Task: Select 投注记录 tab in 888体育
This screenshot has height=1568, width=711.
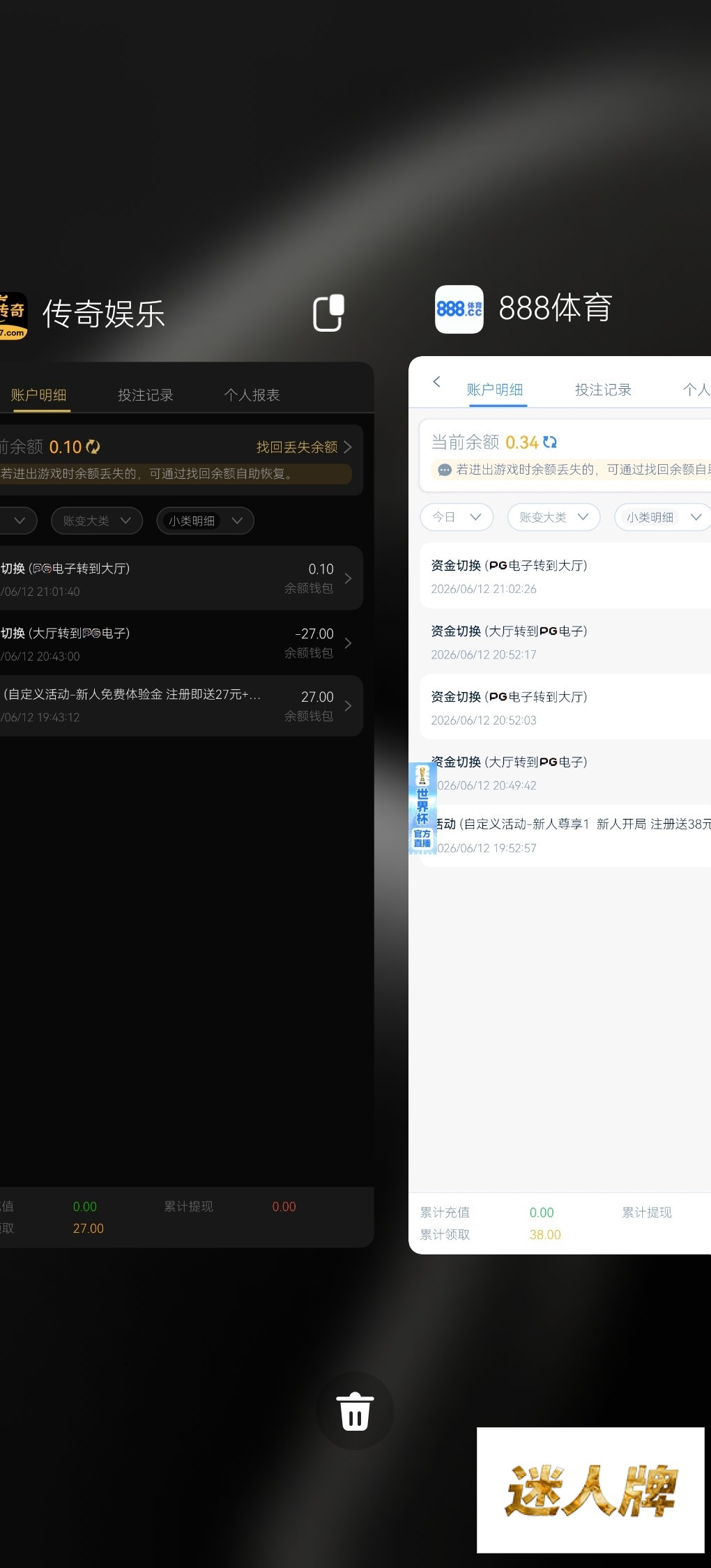Action: 603,390
